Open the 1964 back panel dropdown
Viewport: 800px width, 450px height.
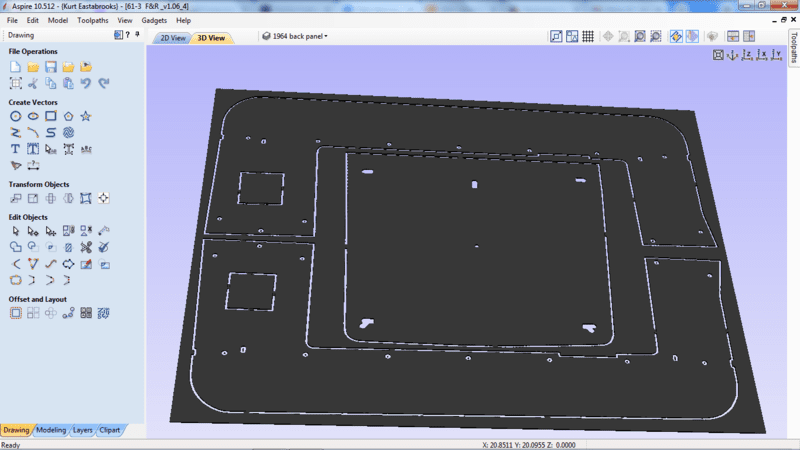coord(294,37)
